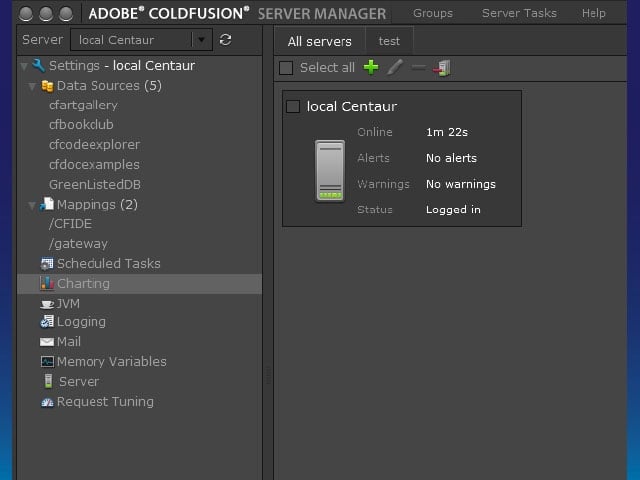Select the /gateway mapping
This screenshot has width=640, height=480.
(78, 244)
